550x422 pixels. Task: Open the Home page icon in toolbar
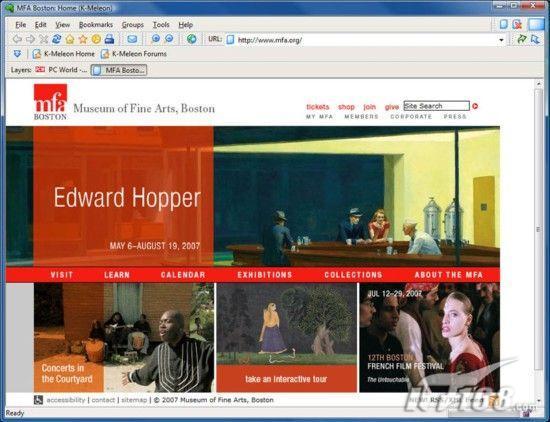pos(70,39)
